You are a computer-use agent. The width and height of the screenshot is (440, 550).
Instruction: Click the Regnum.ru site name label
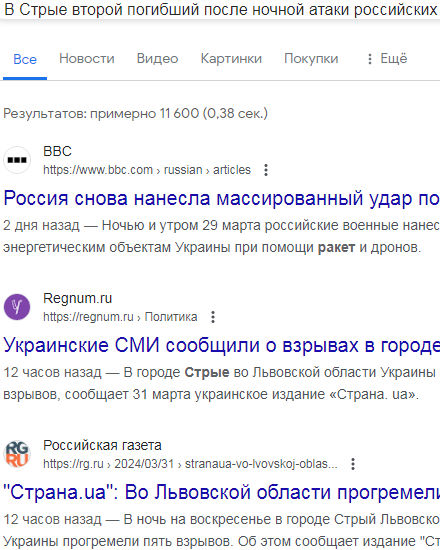pyautogui.click(x=78, y=299)
